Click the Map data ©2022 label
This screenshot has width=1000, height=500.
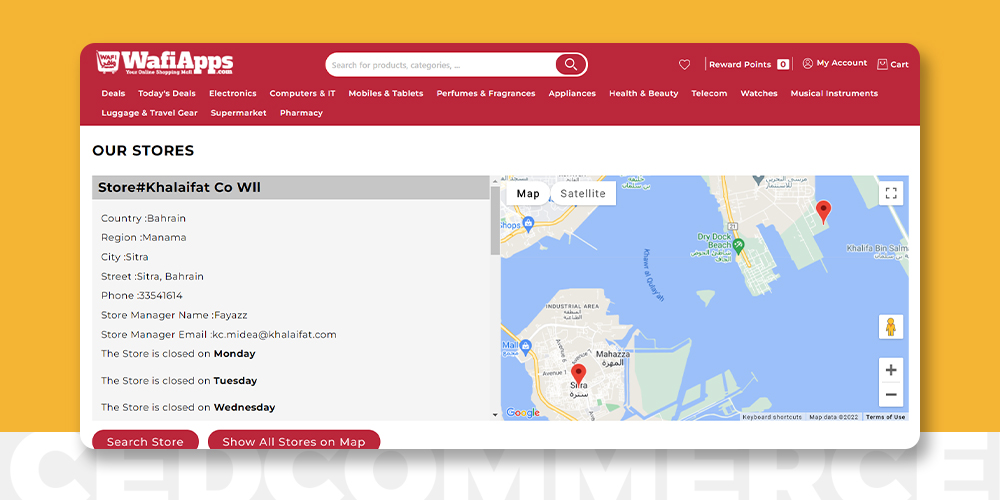click(834, 417)
